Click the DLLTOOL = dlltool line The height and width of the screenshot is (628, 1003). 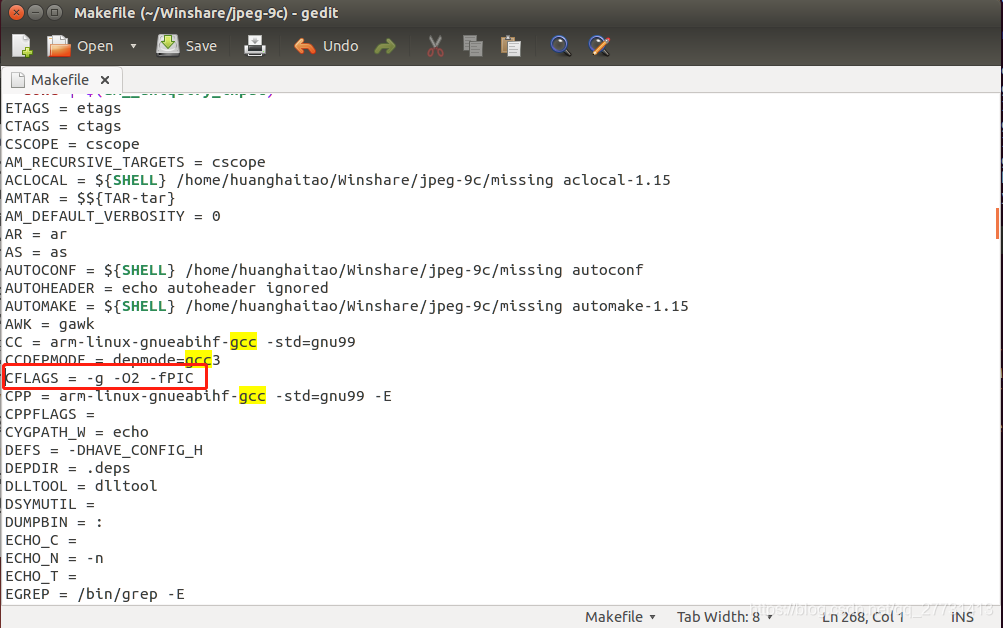pos(81,486)
